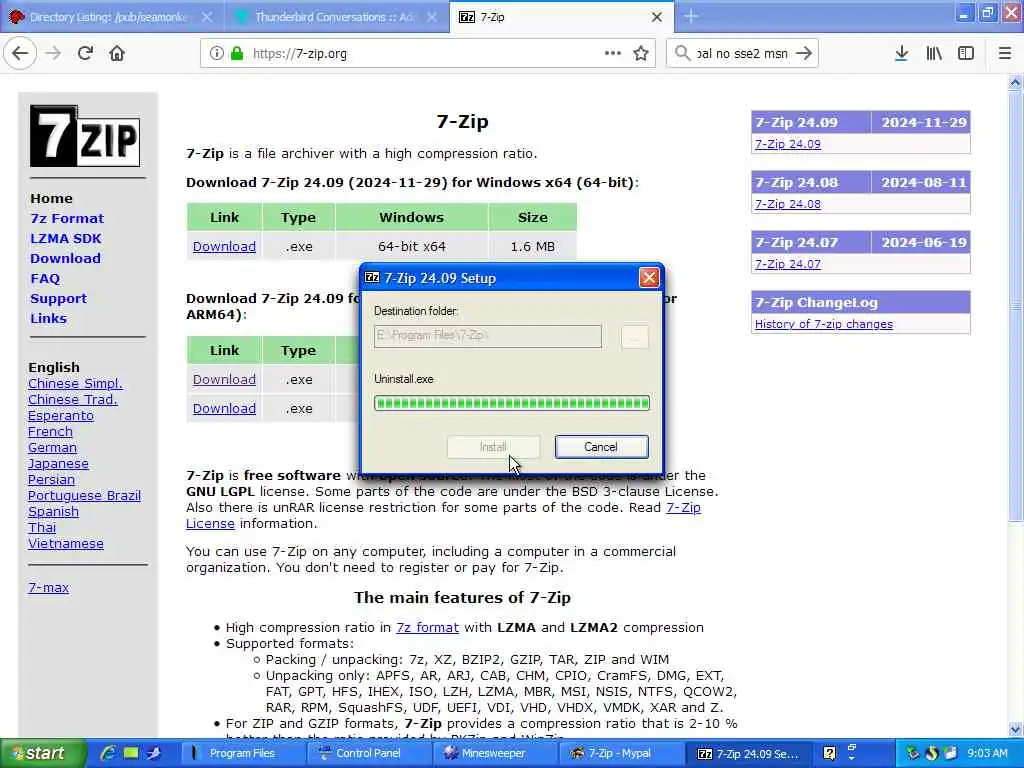The image size is (1024, 768).
Task: Open the downloads panel
Action: click(x=901, y=54)
